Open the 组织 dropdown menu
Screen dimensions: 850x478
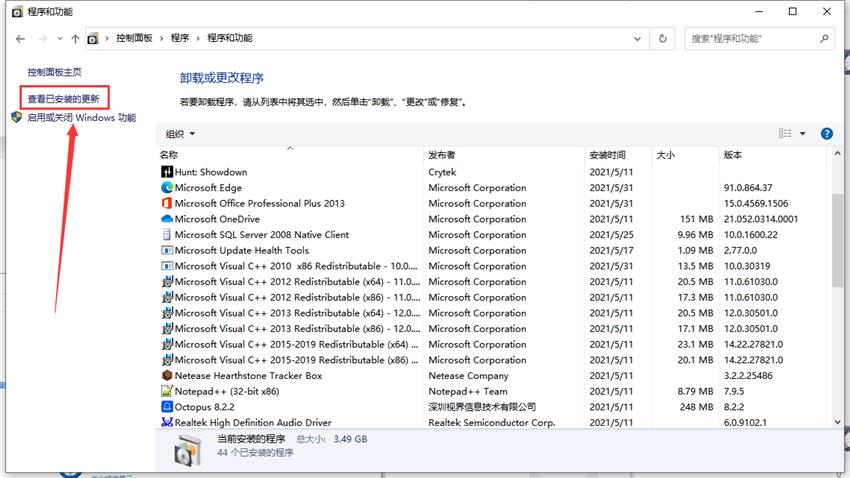tap(181, 134)
